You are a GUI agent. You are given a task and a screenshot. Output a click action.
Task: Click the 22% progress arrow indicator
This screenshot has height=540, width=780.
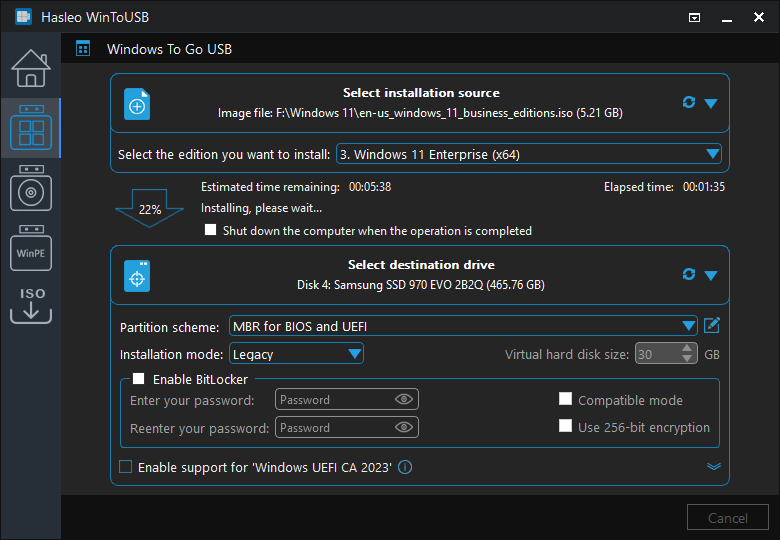(149, 208)
